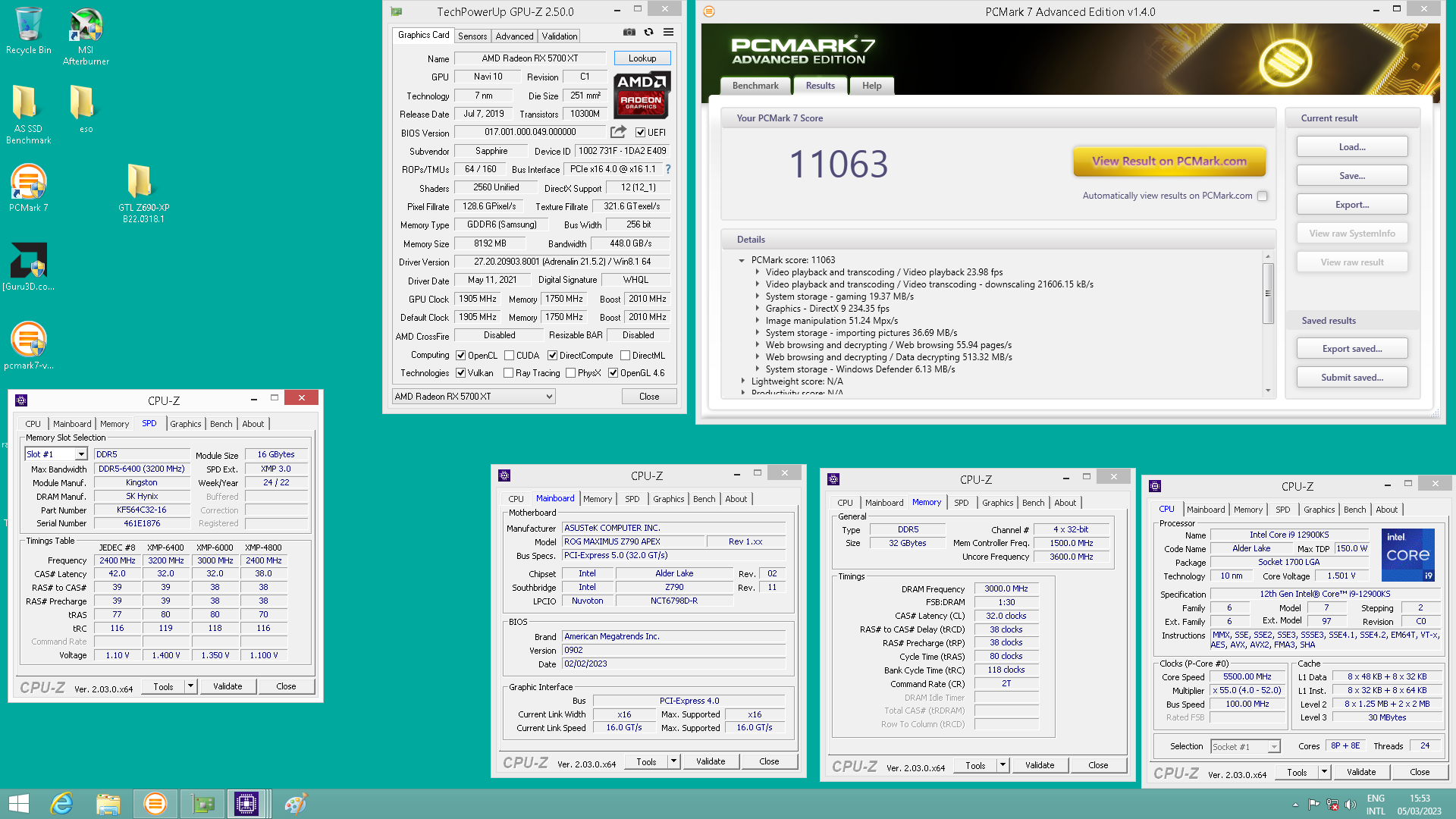Click the Intel Core i9 logo in CPU-Z
Screen dimensions: 1456x819
[1408, 554]
